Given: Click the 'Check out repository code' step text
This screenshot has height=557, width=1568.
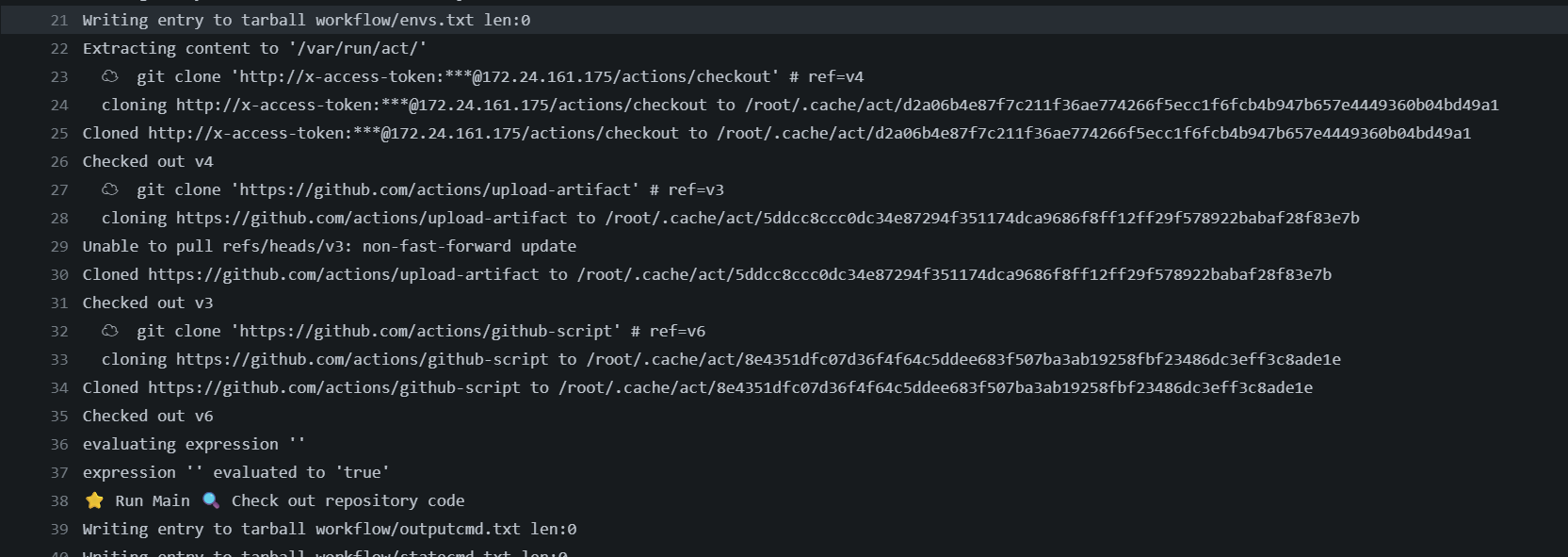Looking at the screenshot, I should click(x=348, y=500).
